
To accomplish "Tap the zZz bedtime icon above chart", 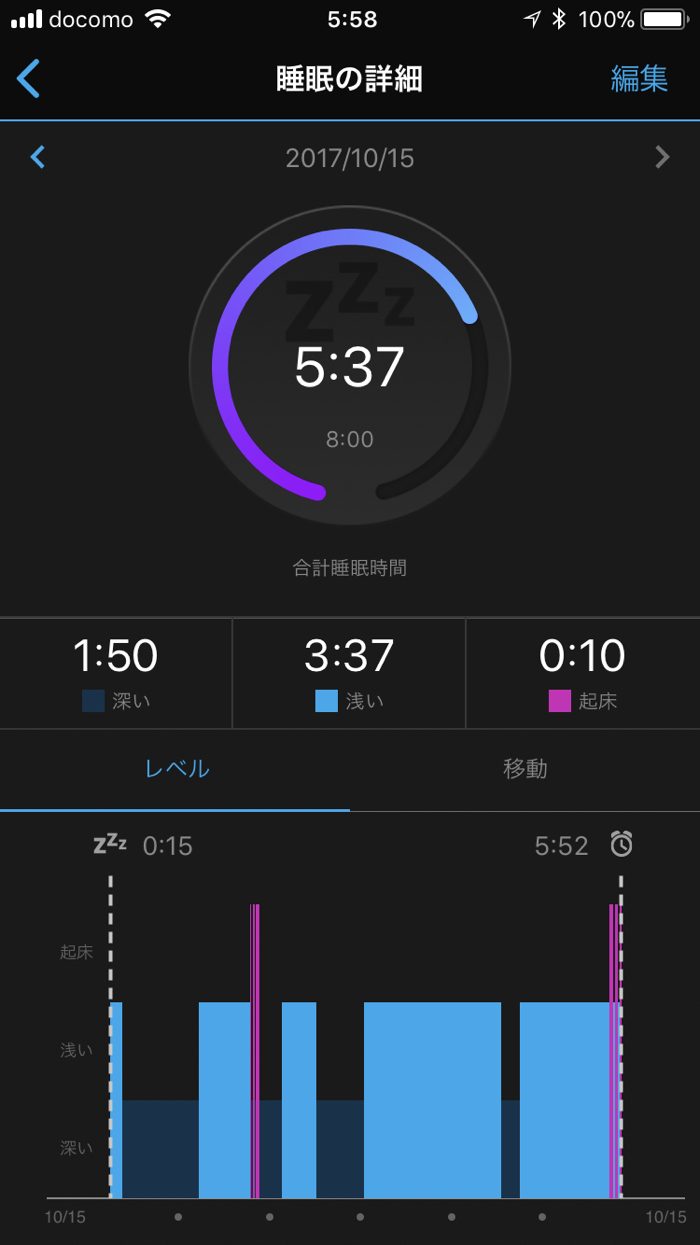I will point(110,845).
